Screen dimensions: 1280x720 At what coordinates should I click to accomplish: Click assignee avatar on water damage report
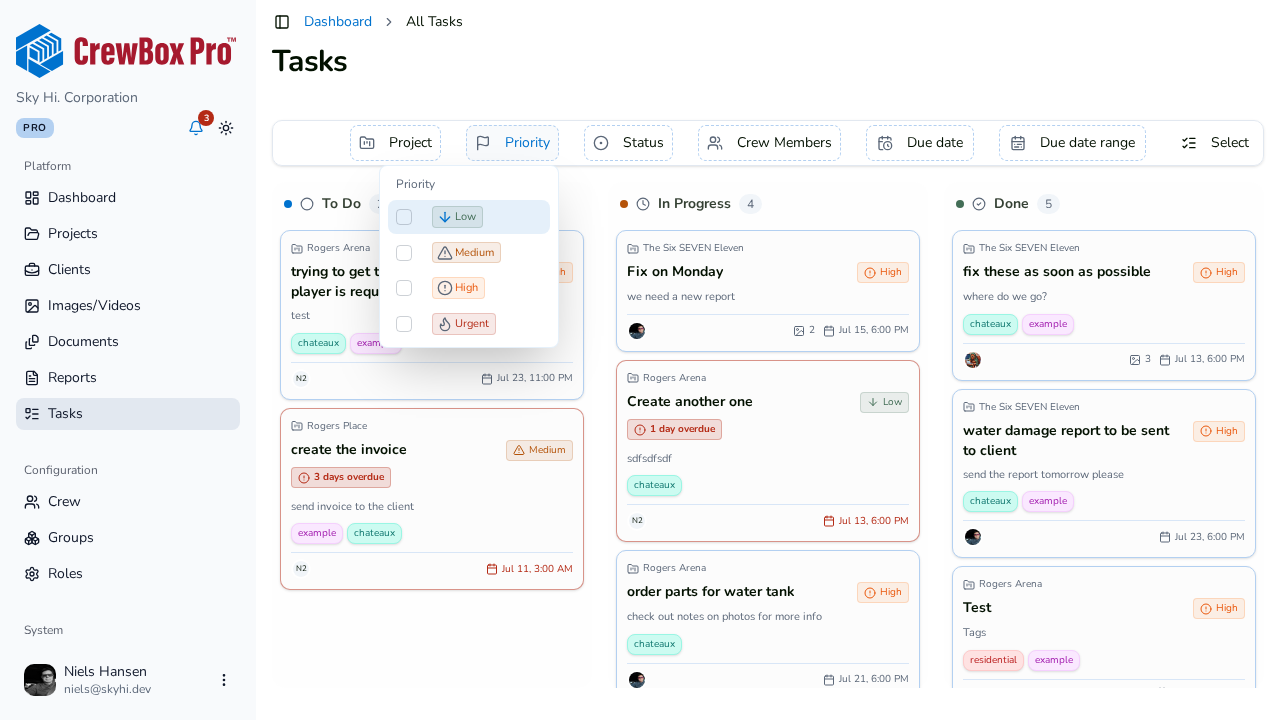coord(973,537)
